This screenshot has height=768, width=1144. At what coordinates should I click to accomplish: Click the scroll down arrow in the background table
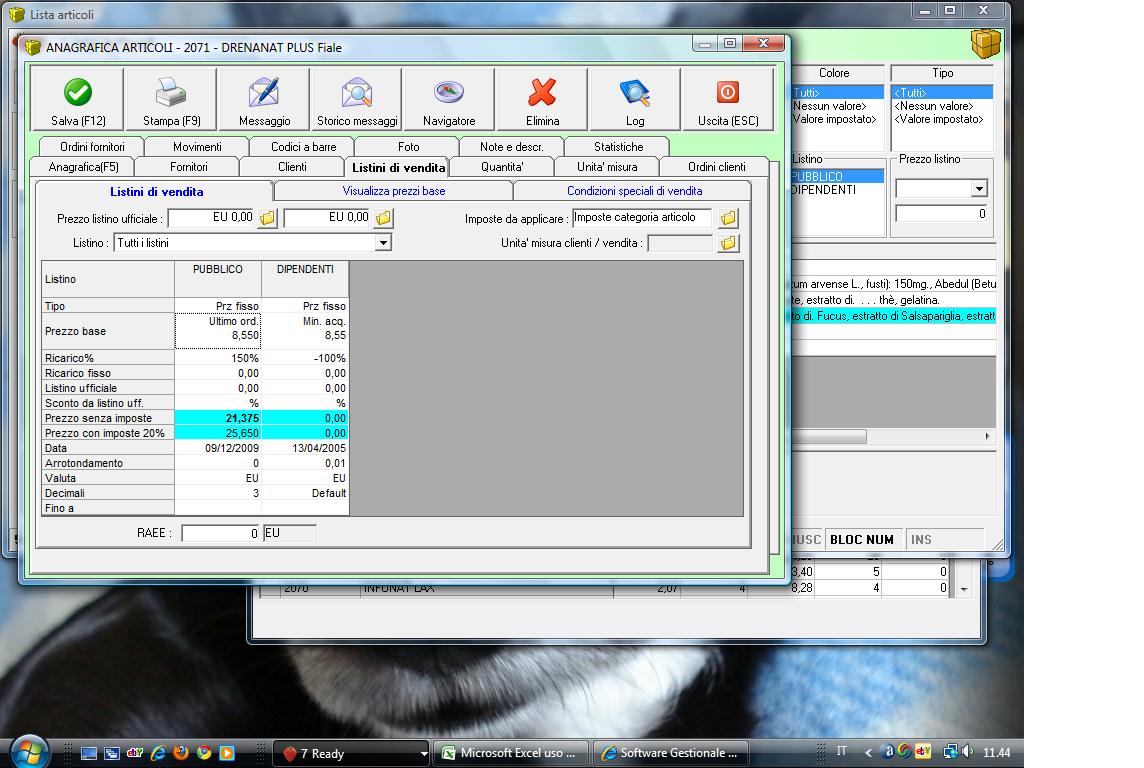point(964,589)
